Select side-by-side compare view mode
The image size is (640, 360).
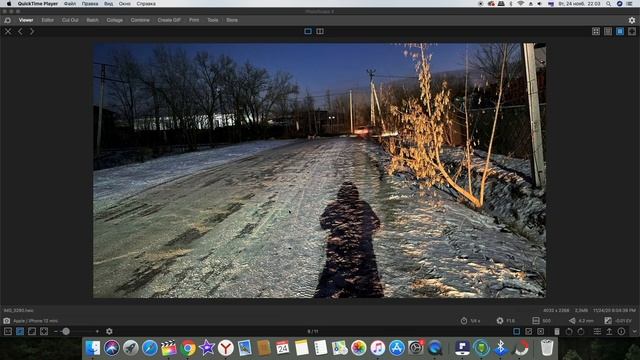point(320,31)
